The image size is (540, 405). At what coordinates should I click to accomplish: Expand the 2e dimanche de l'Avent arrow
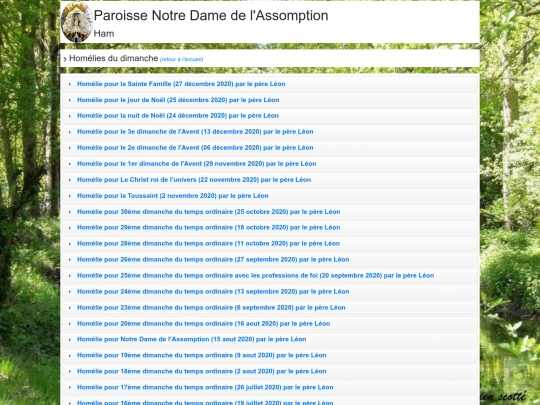[70, 148]
